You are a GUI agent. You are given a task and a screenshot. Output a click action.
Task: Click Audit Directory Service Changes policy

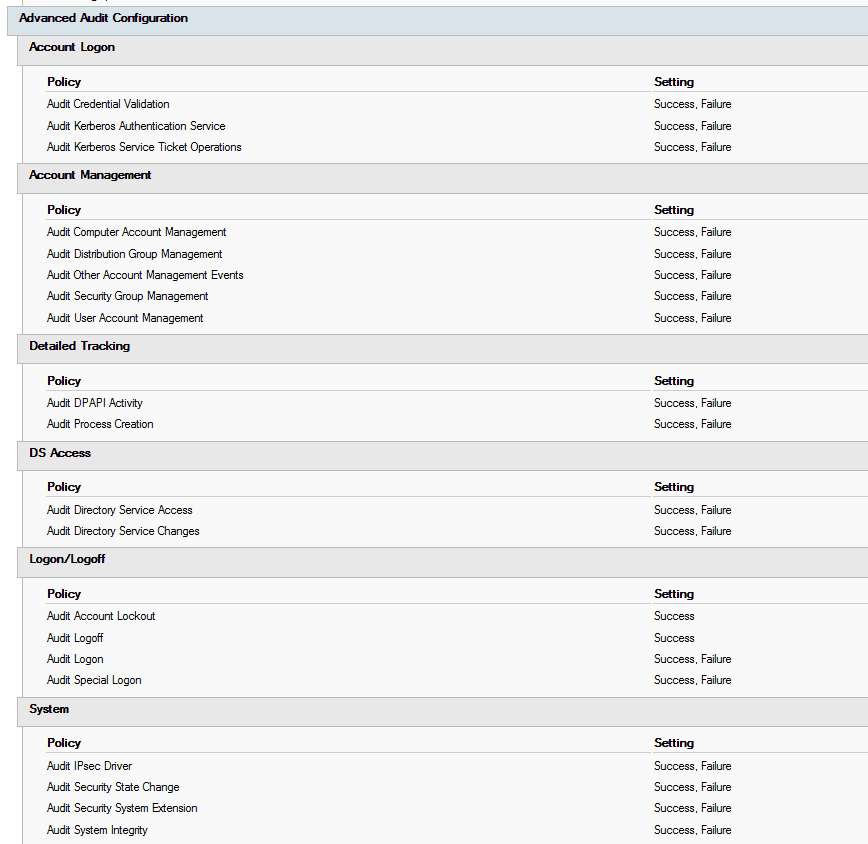(x=123, y=532)
